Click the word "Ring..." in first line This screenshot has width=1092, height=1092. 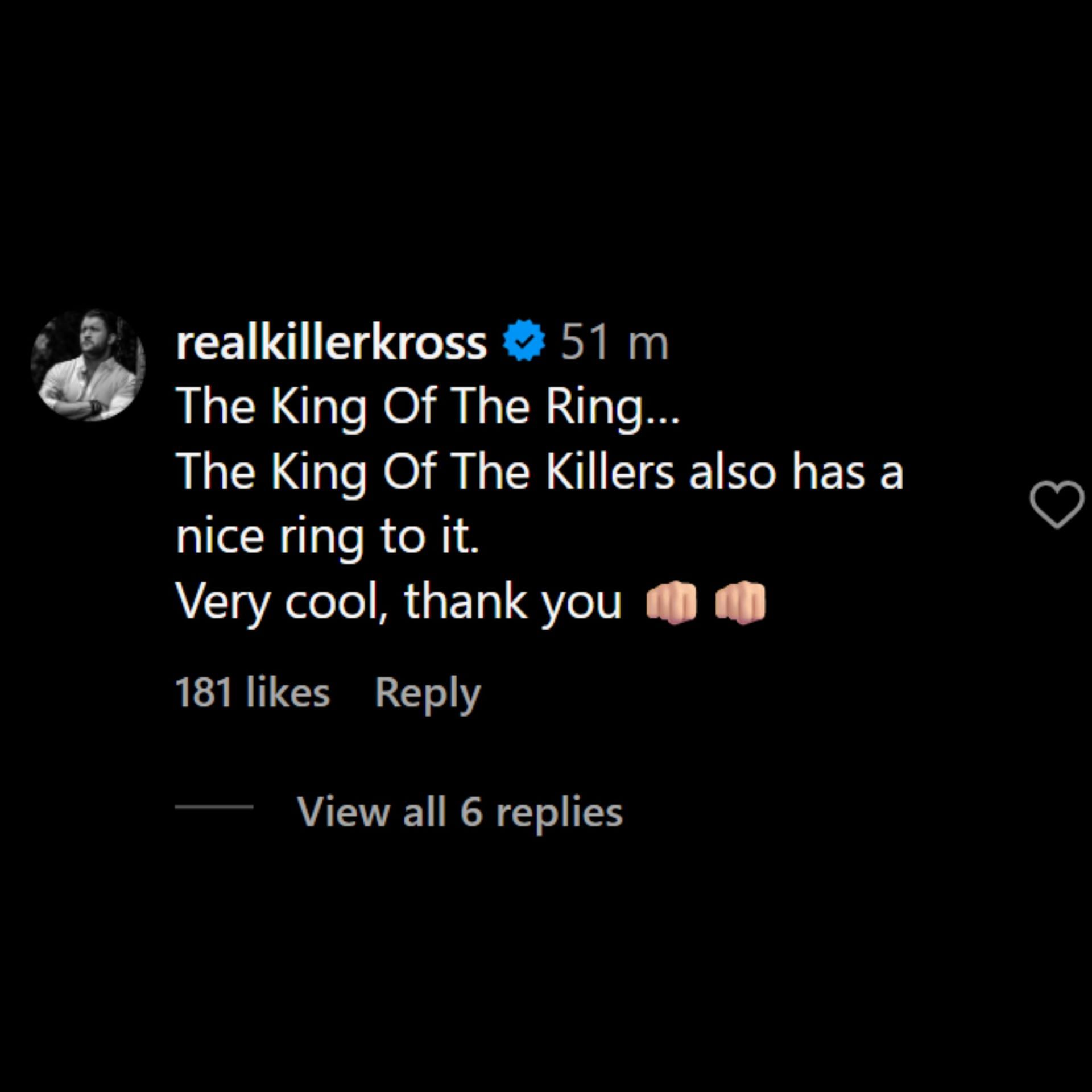[613, 407]
